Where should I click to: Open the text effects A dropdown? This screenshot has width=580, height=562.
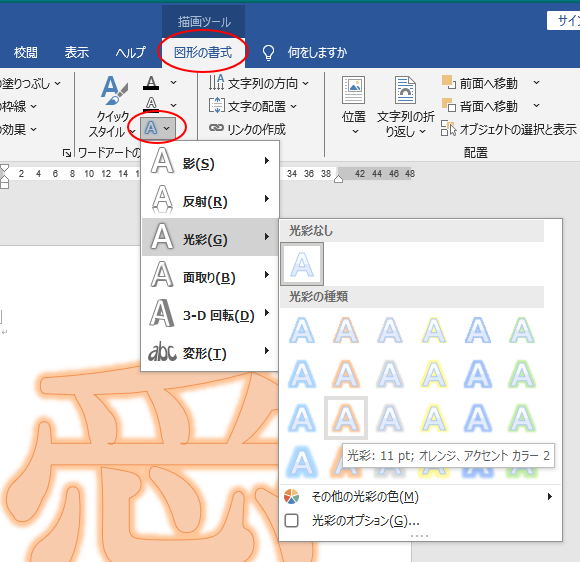pos(158,128)
